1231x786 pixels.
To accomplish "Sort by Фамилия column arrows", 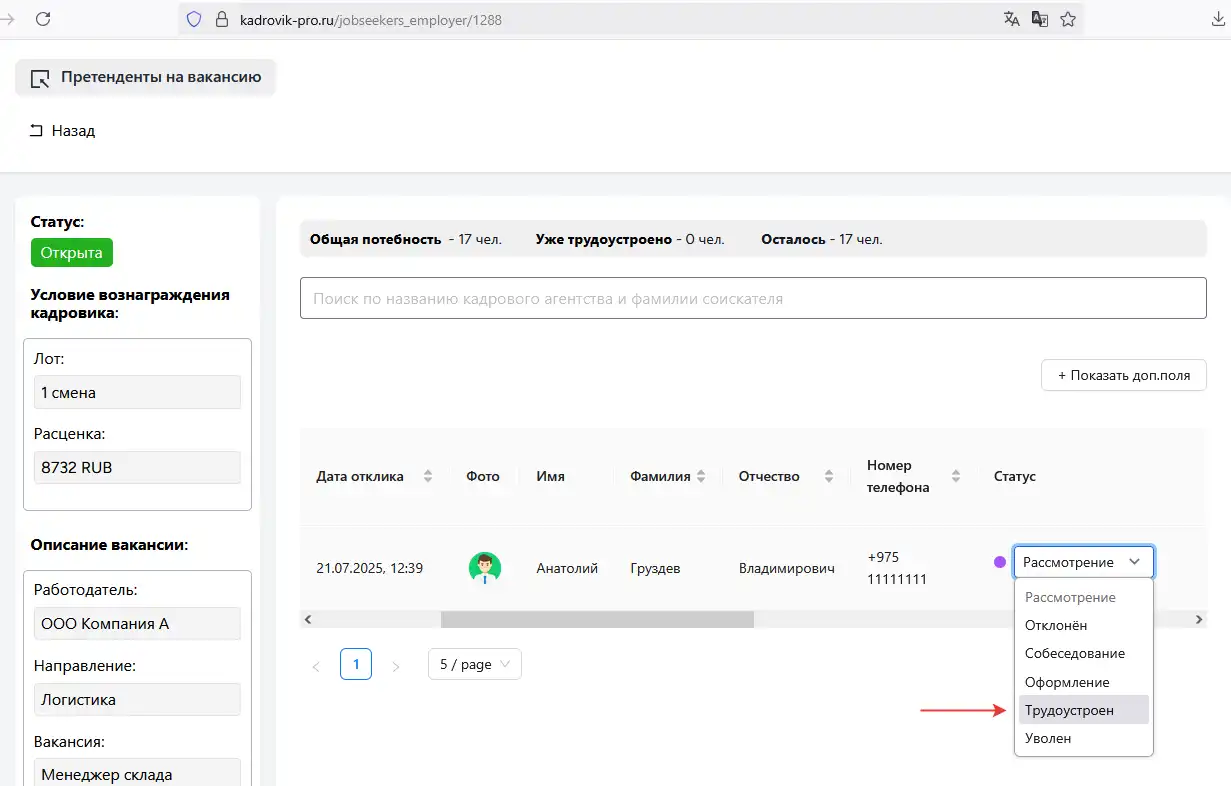I will (x=701, y=476).
